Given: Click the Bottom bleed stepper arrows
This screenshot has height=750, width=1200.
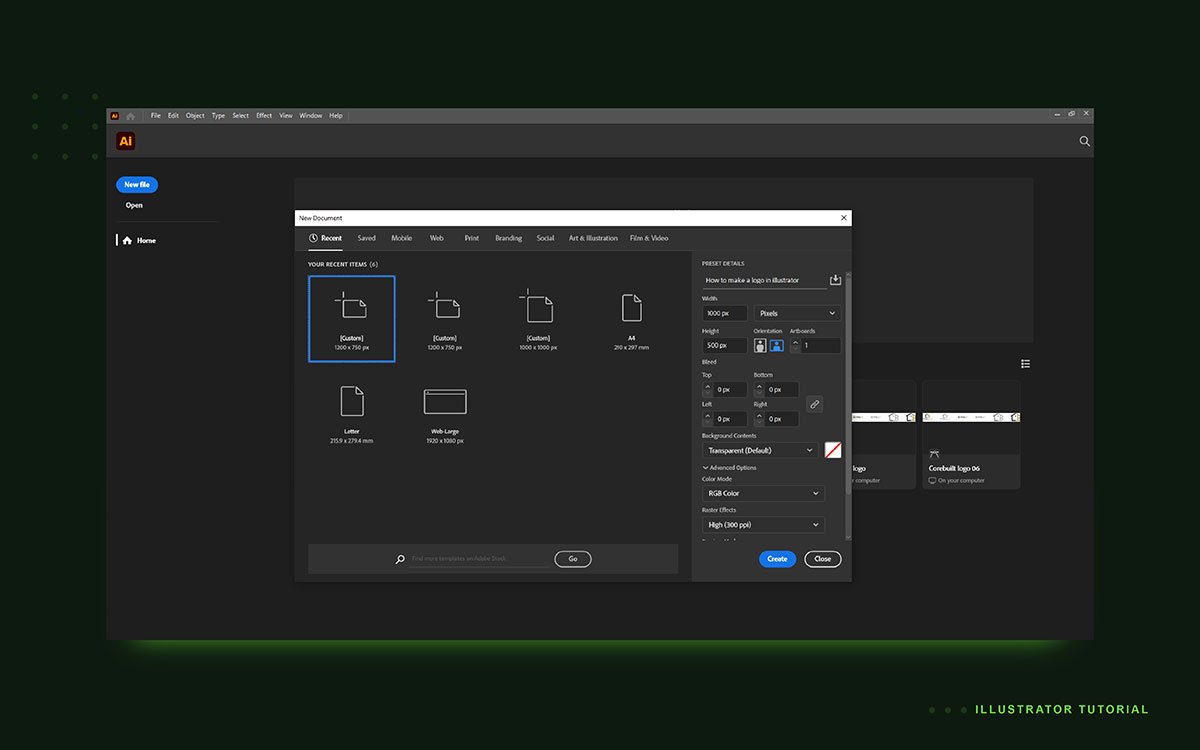Looking at the screenshot, I should tap(760, 389).
